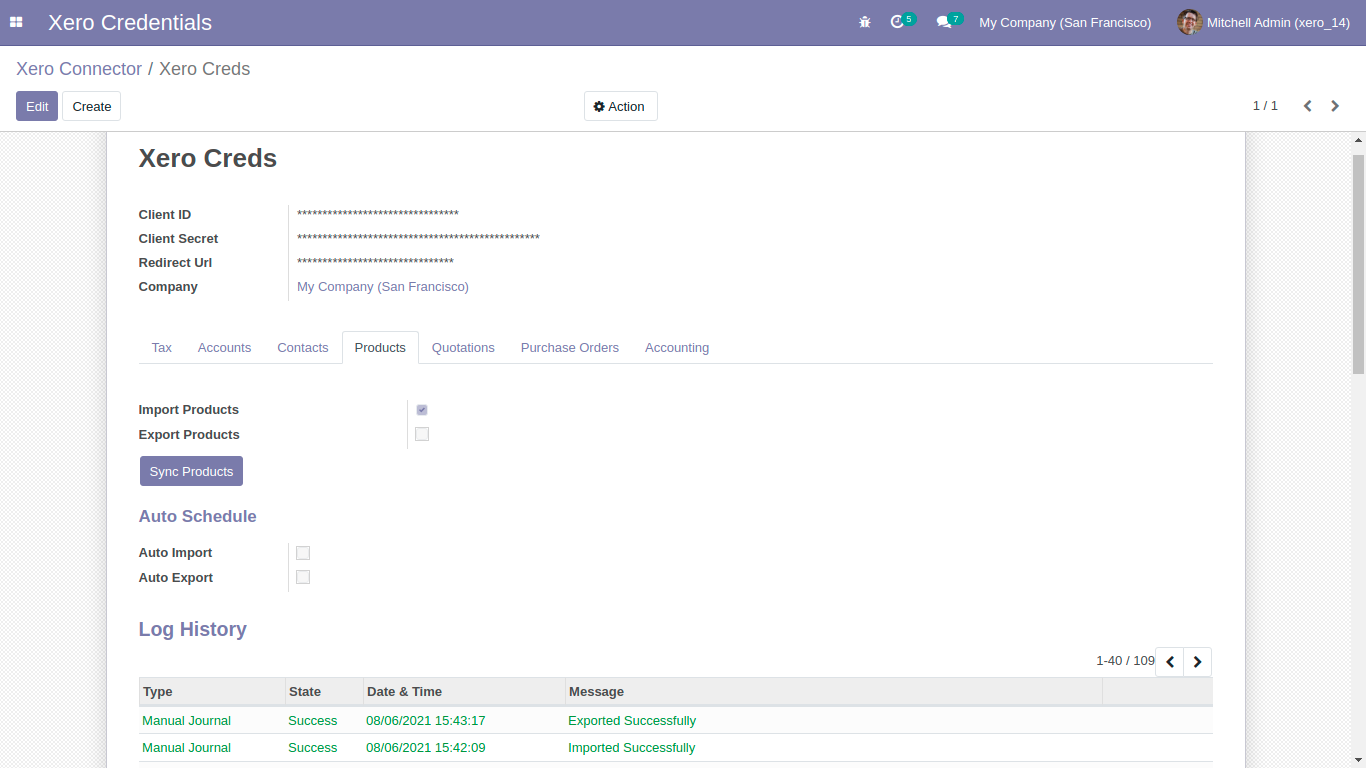
Task: Sort log by Date & Time header
Action: (x=464, y=691)
